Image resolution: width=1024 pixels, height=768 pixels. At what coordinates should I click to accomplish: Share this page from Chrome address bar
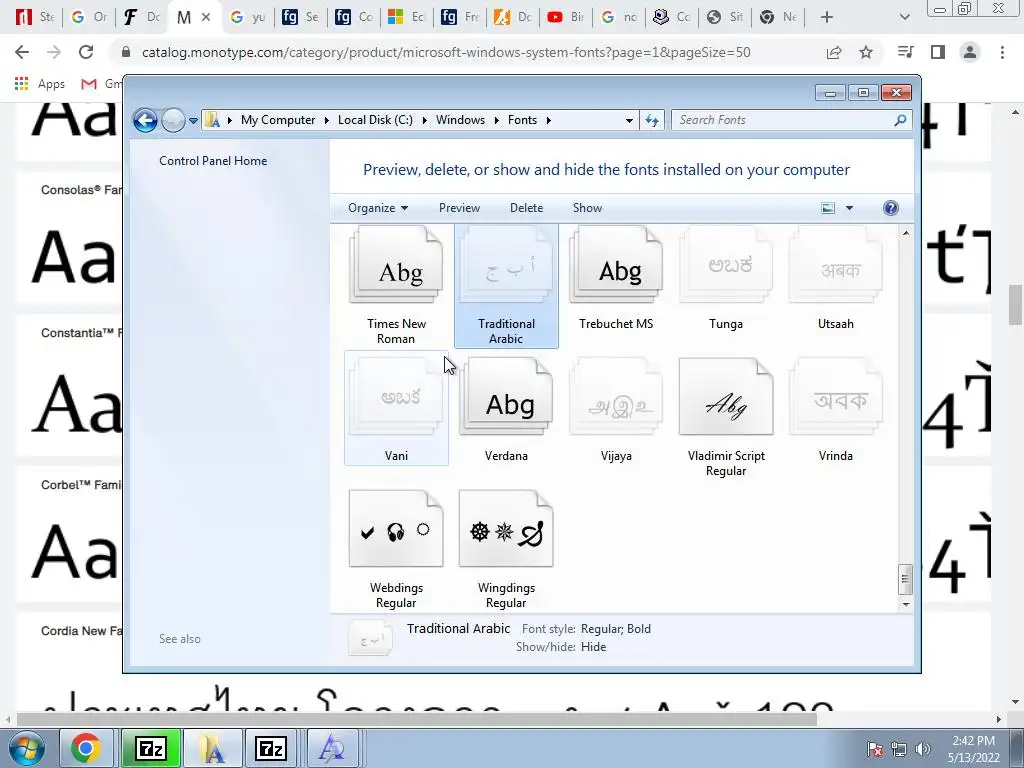coord(834,52)
